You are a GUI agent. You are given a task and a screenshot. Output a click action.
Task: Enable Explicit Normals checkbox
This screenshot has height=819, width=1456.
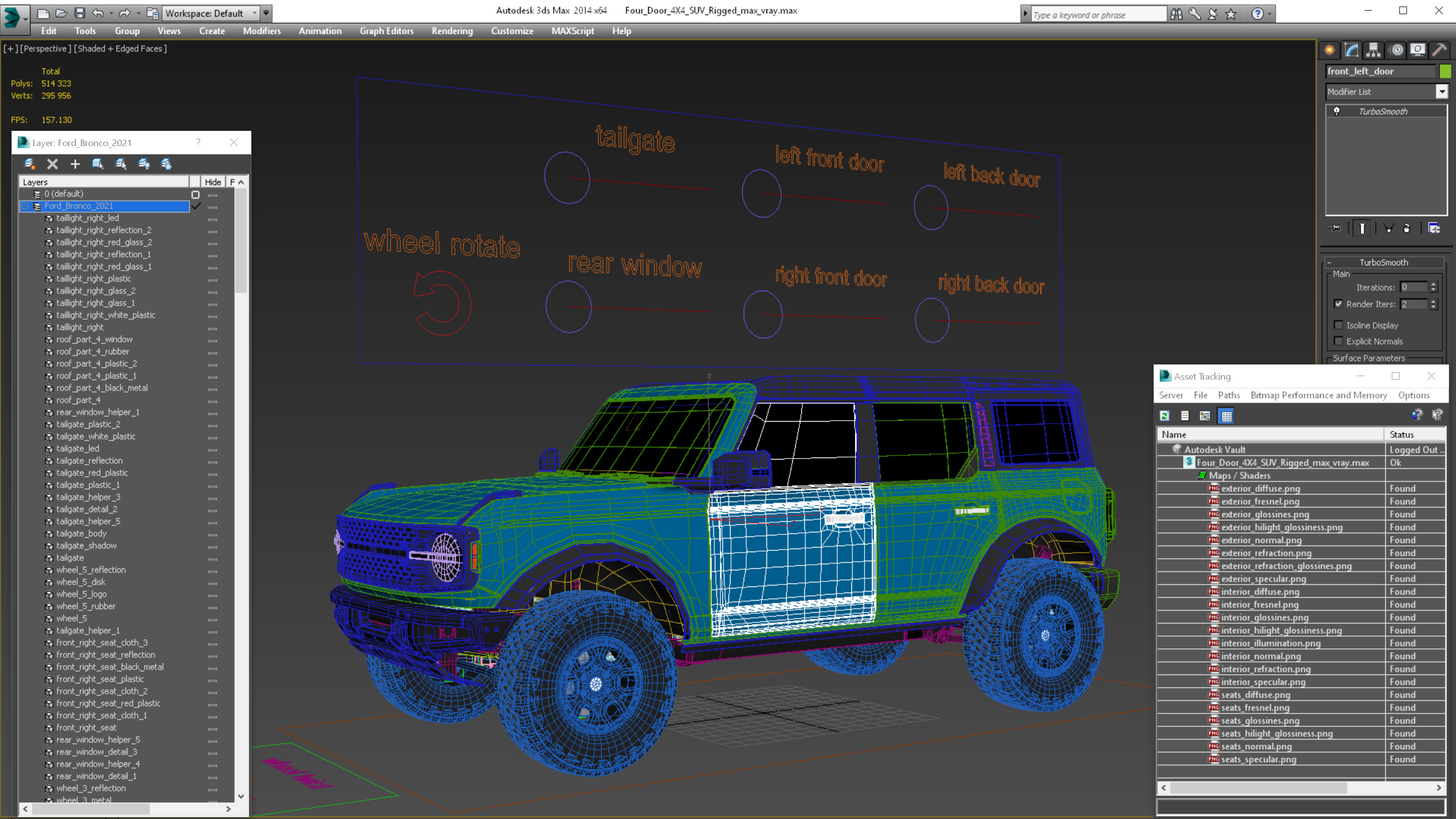[1338, 341]
